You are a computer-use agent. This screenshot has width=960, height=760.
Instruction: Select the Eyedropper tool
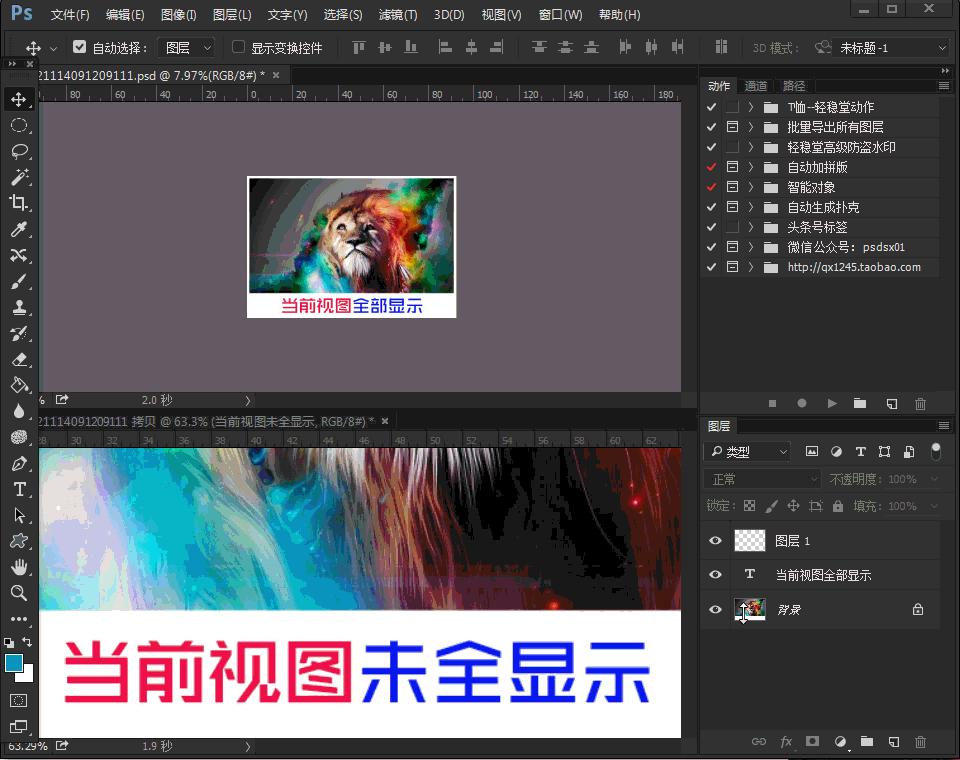(18, 229)
